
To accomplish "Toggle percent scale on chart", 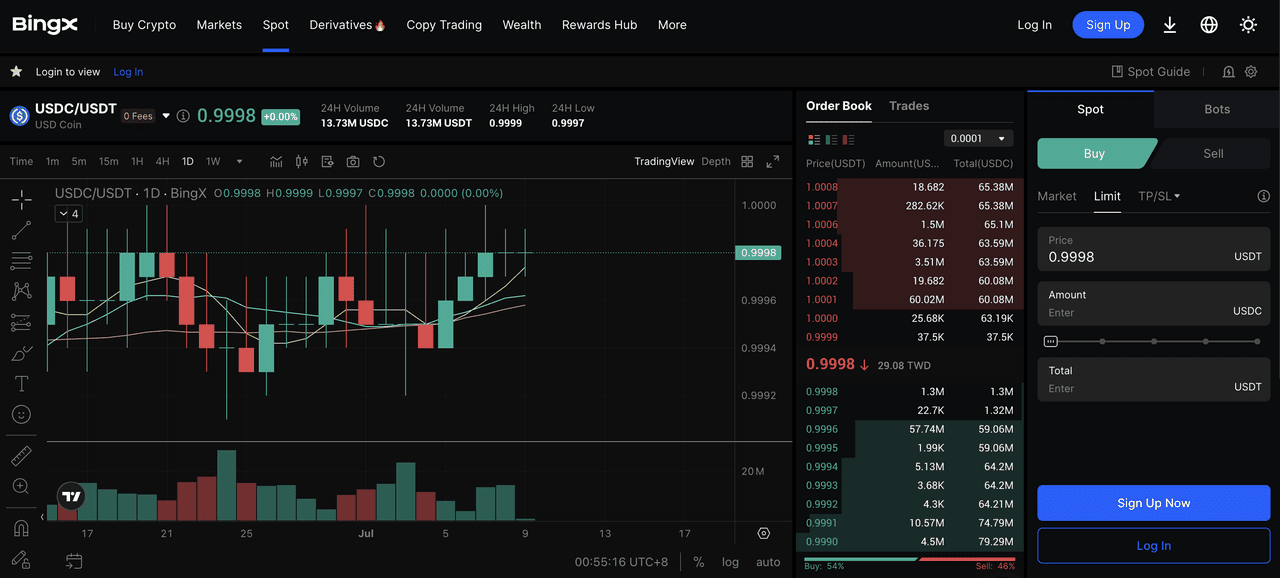I will pyautogui.click(x=698, y=562).
